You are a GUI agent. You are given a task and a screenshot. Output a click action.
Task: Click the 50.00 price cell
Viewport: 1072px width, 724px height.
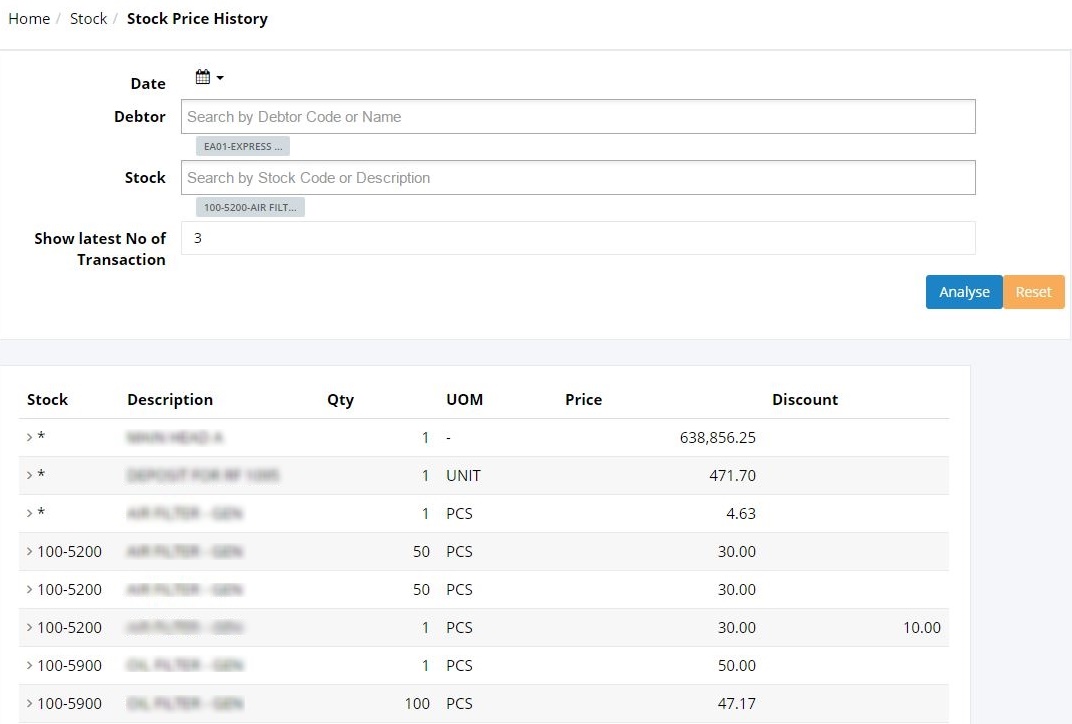coord(736,665)
